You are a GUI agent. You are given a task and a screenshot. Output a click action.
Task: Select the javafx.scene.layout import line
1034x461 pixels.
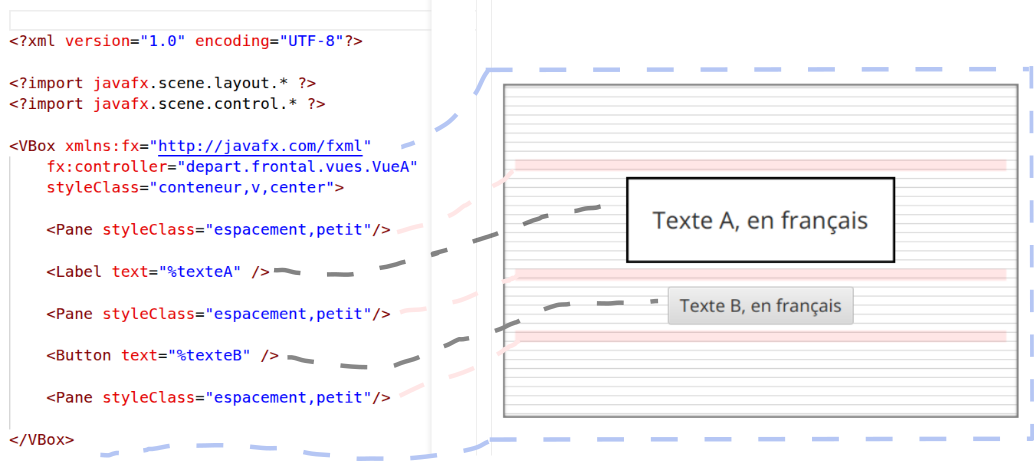(x=168, y=83)
